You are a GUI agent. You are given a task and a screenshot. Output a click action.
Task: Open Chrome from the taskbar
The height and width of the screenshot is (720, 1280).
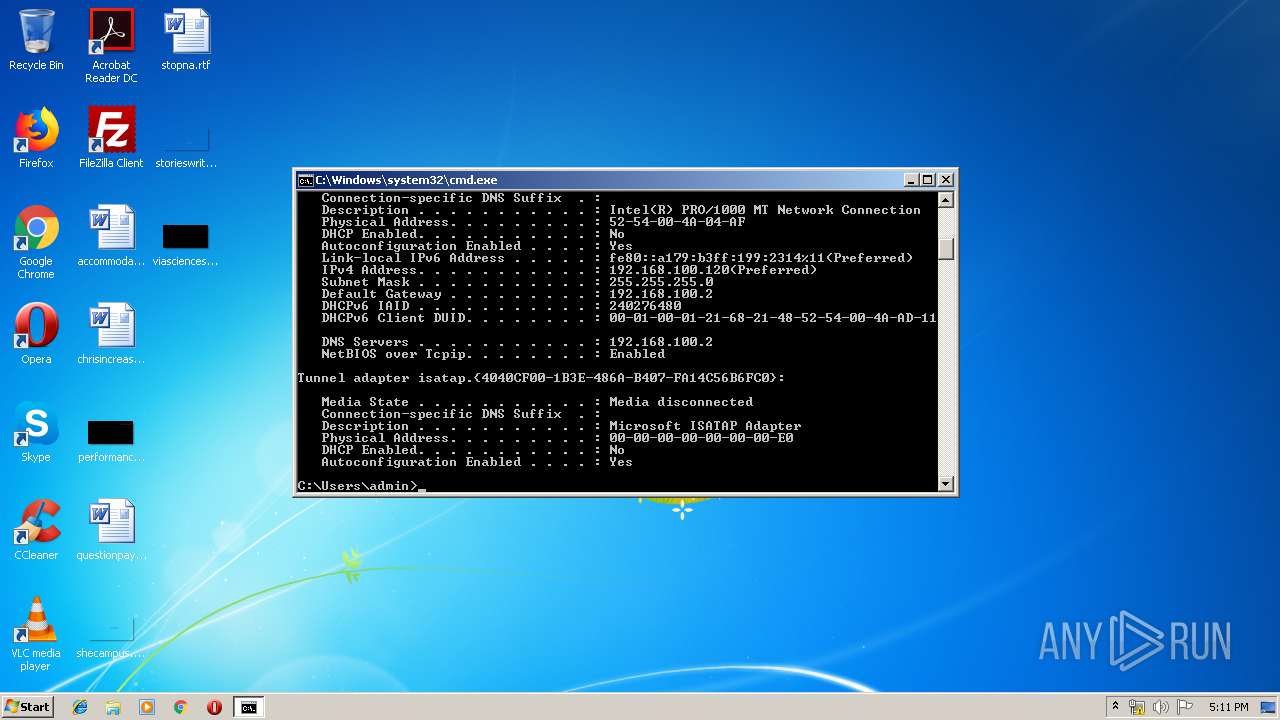[181, 707]
